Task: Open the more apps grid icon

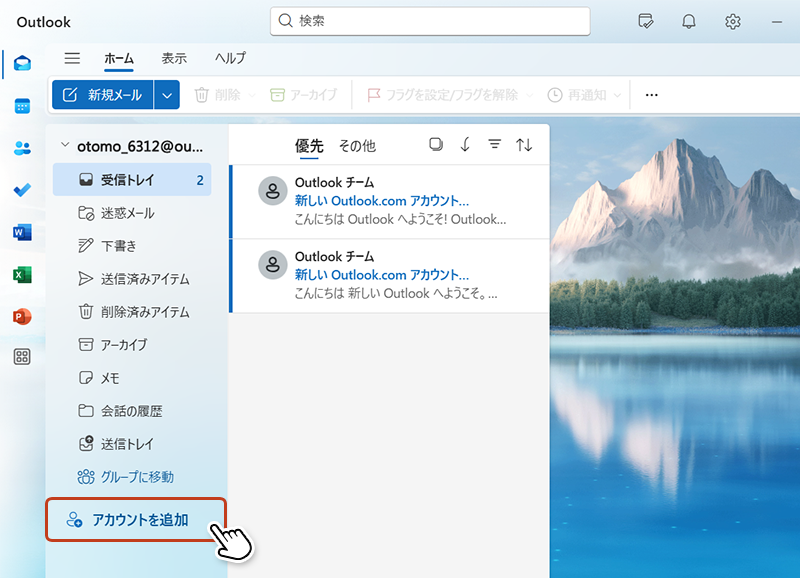Action: [x=22, y=357]
